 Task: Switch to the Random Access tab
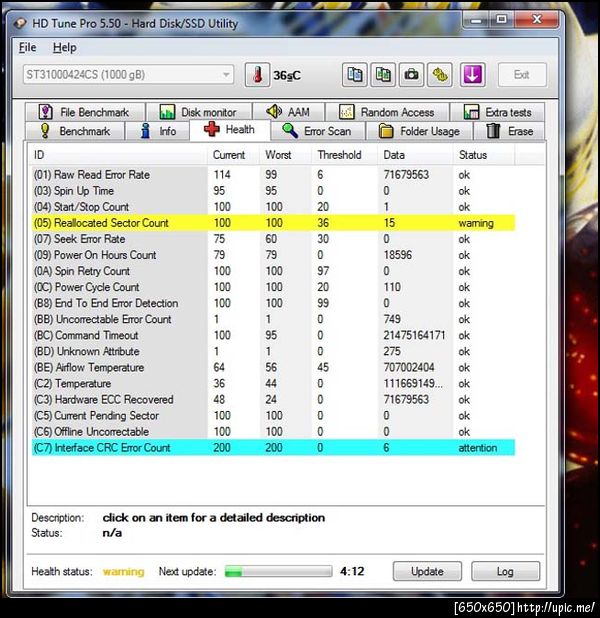point(387,112)
